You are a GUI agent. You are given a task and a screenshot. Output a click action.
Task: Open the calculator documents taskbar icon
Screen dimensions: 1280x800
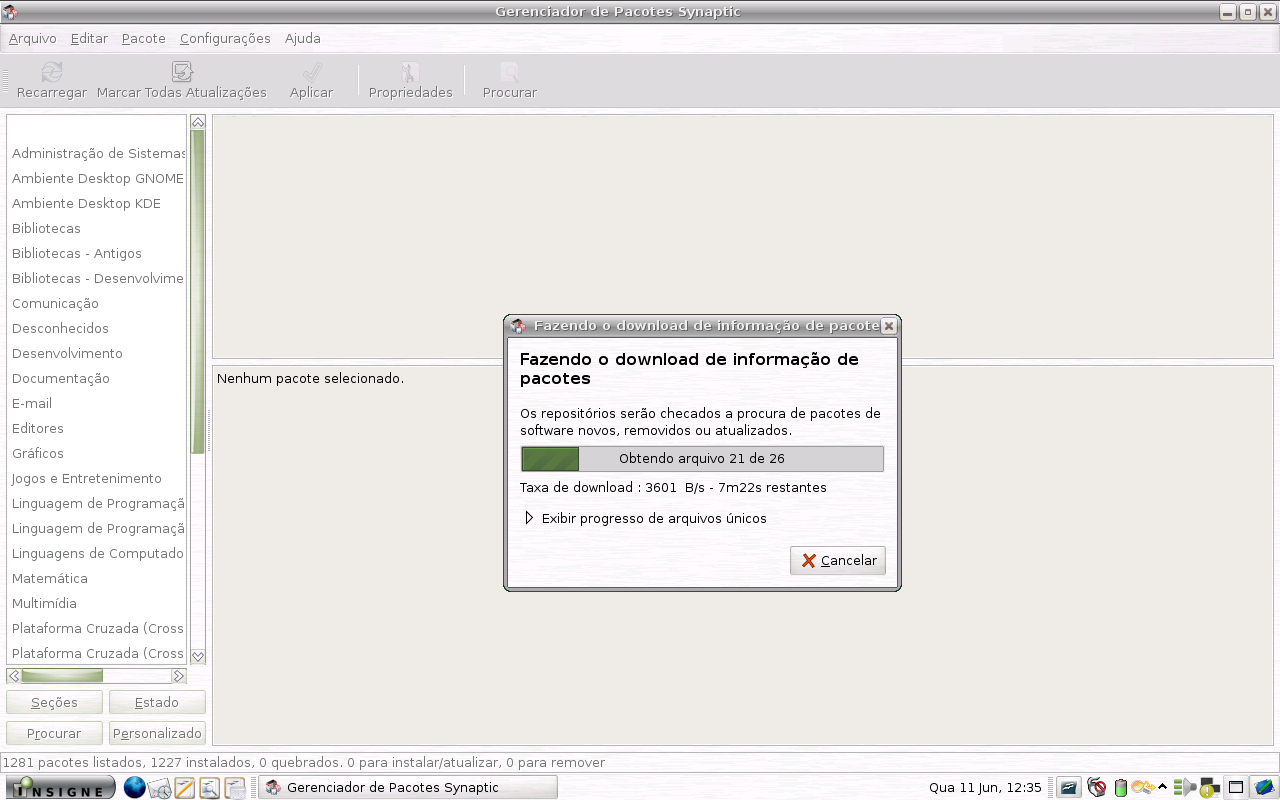tap(234, 788)
